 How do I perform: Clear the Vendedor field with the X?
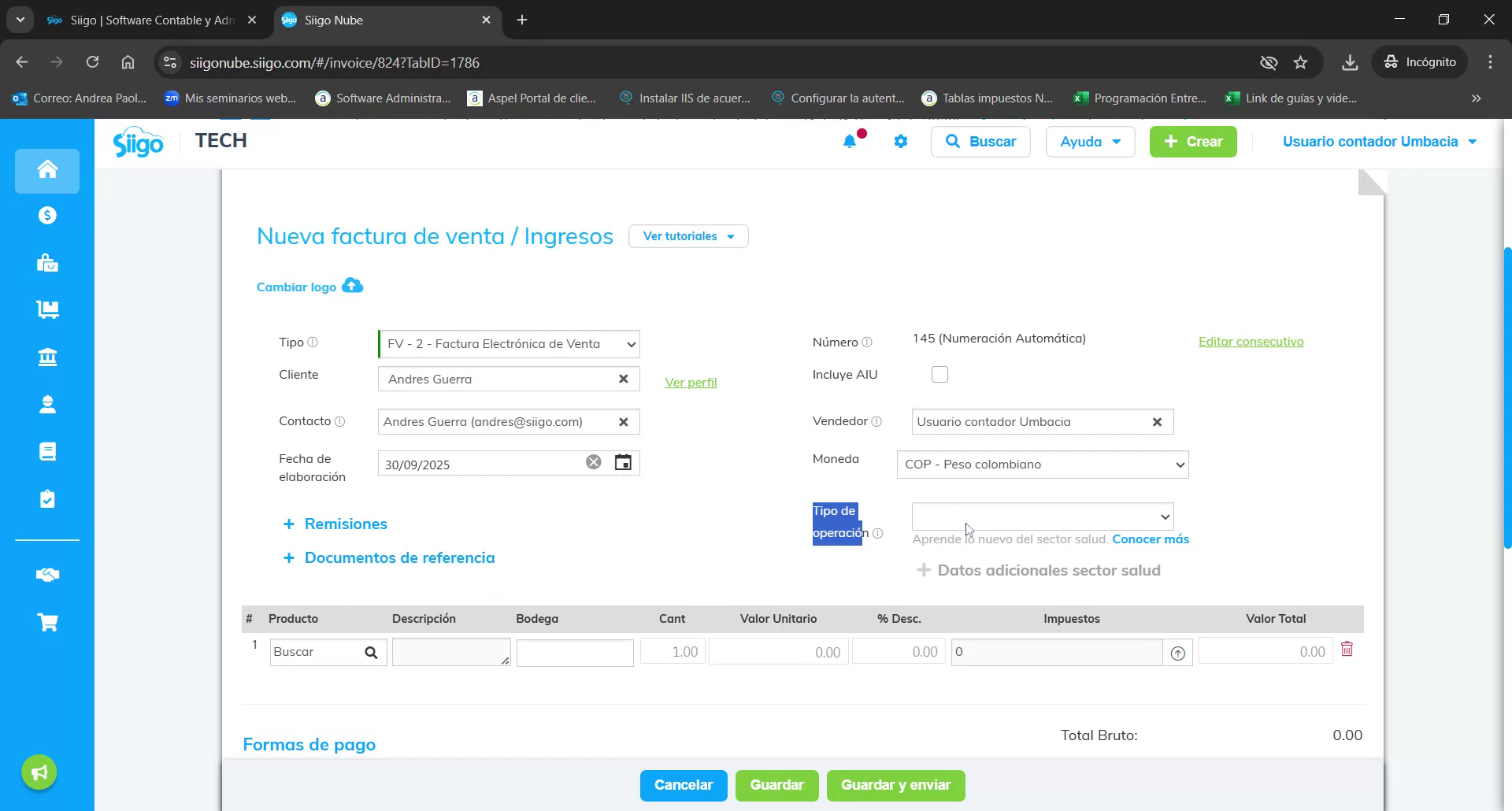1157,421
